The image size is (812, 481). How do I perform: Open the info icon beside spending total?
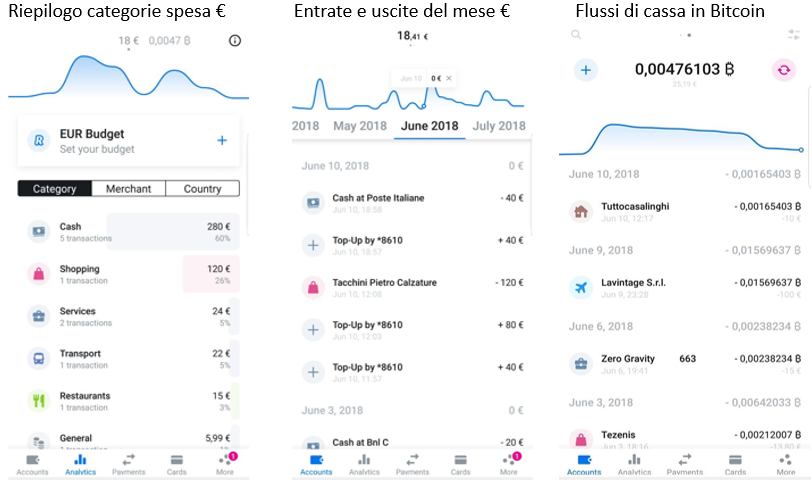coord(235,40)
